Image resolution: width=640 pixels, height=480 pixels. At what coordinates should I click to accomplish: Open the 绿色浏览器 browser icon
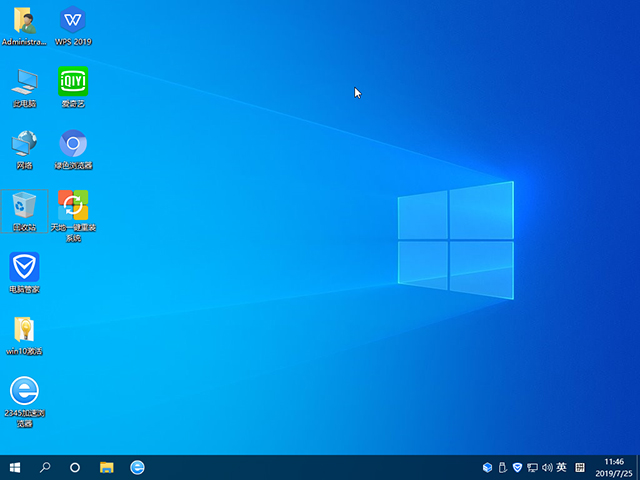click(x=73, y=150)
